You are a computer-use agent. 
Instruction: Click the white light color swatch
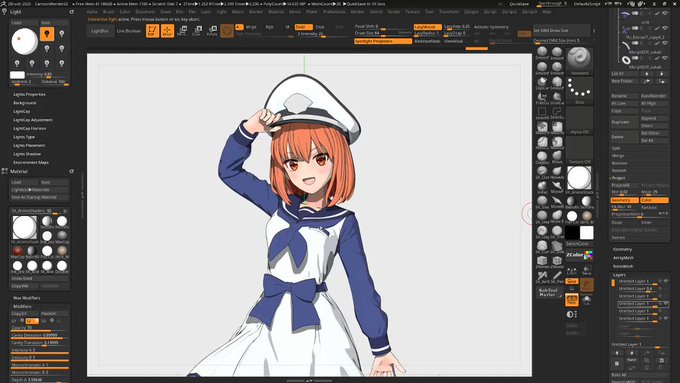point(17,75)
